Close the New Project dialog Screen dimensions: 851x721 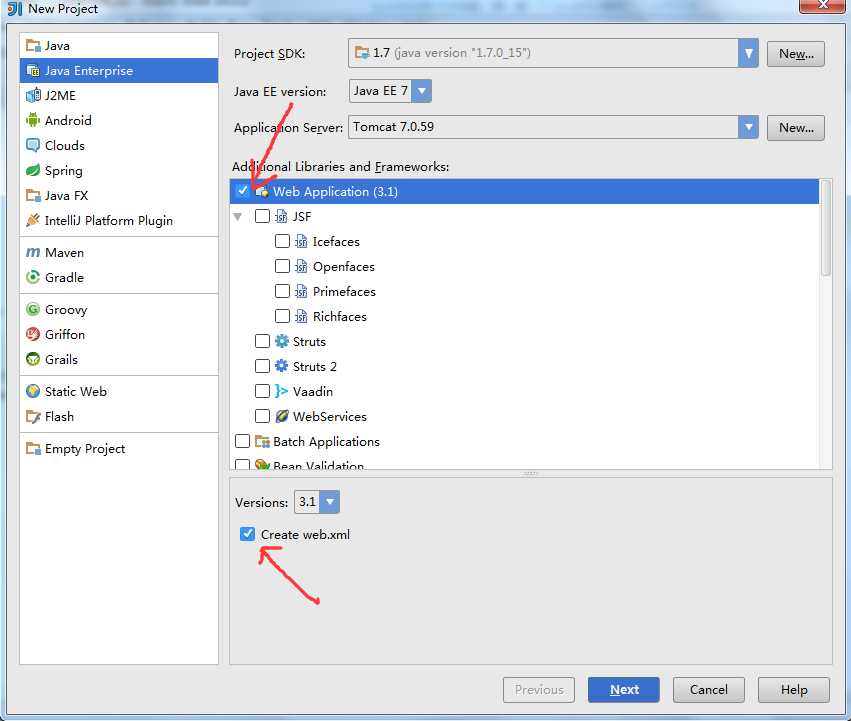click(822, 5)
